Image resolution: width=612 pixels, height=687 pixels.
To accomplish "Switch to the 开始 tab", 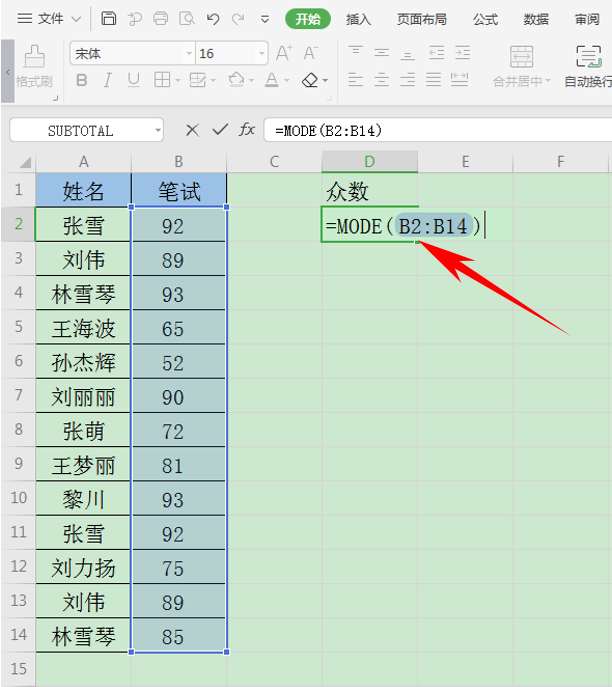I will coord(308,19).
